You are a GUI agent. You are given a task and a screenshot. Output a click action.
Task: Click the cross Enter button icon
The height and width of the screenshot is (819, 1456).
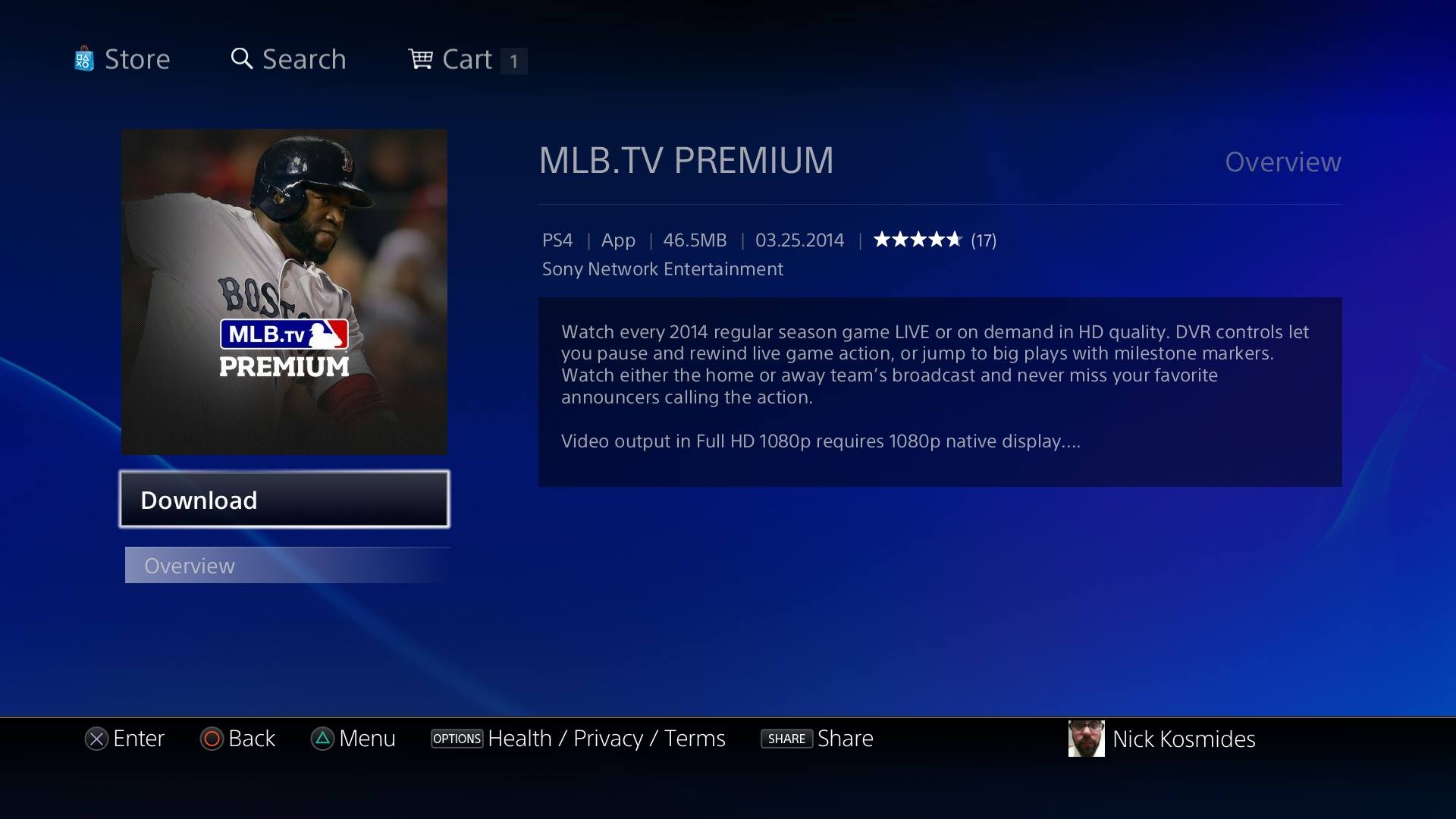[96, 739]
